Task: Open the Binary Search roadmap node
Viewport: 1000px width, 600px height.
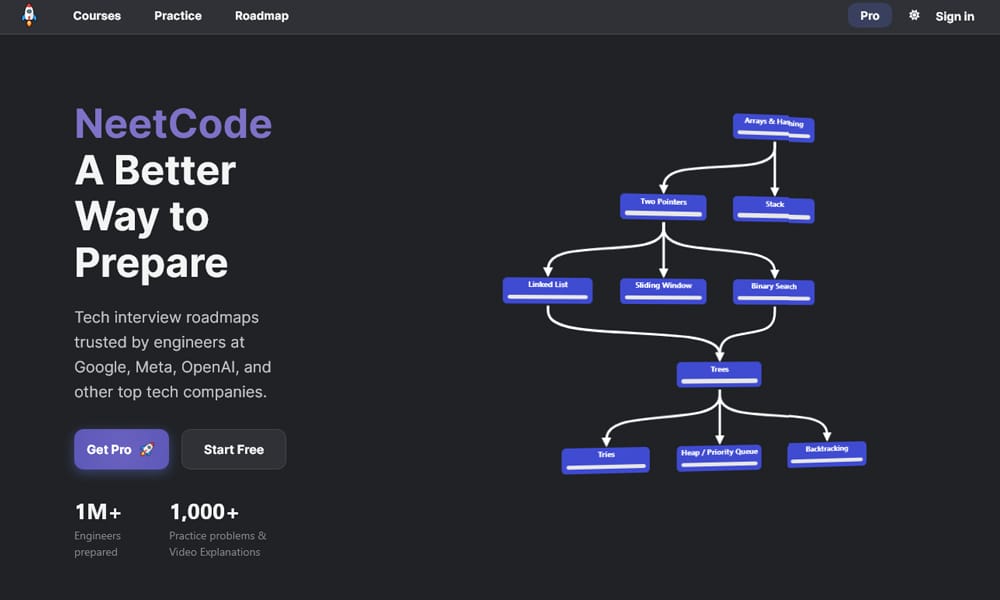Action: tap(774, 291)
